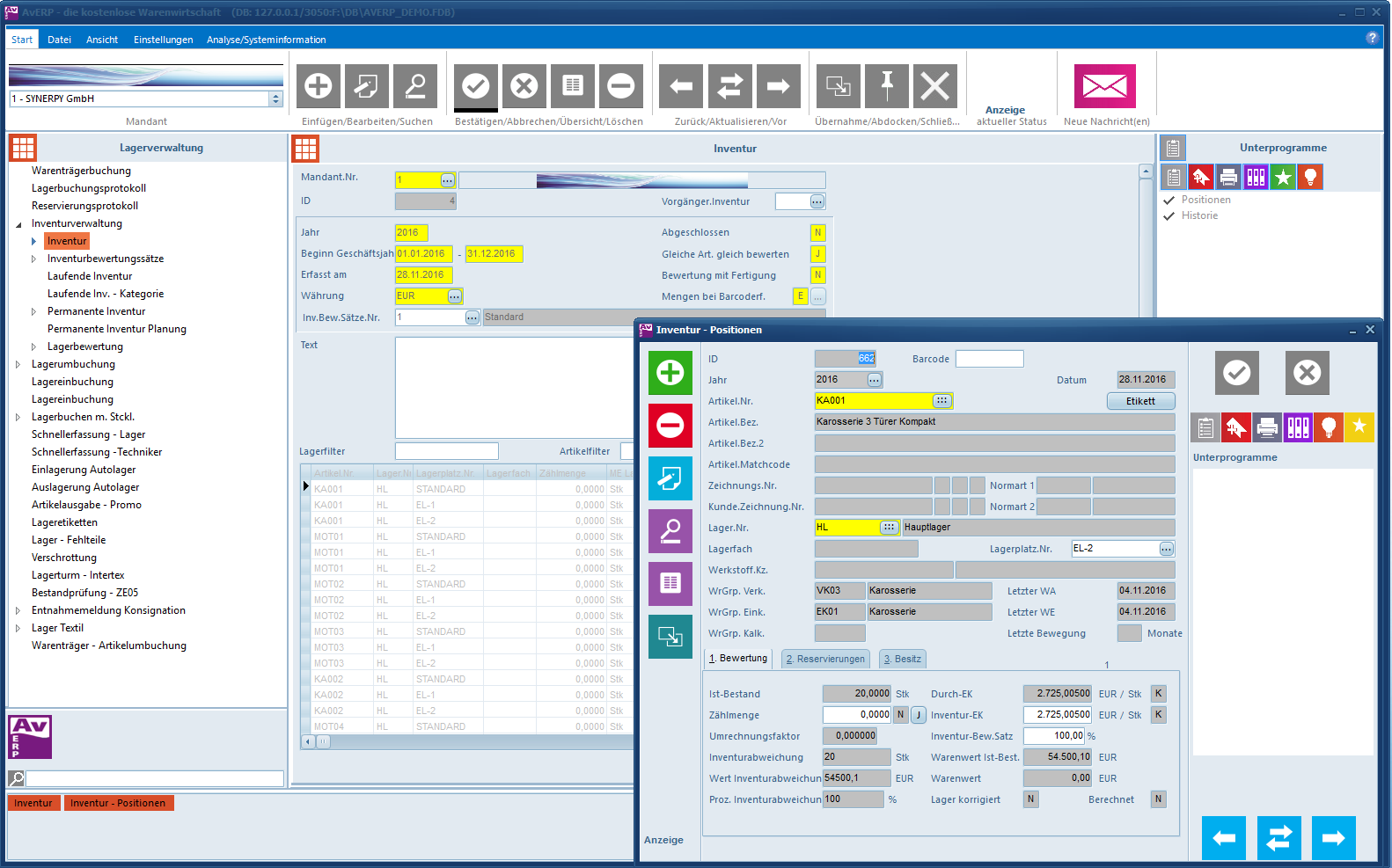
Task: Click the purple search icon in Positionen
Action: [x=670, y=531]
